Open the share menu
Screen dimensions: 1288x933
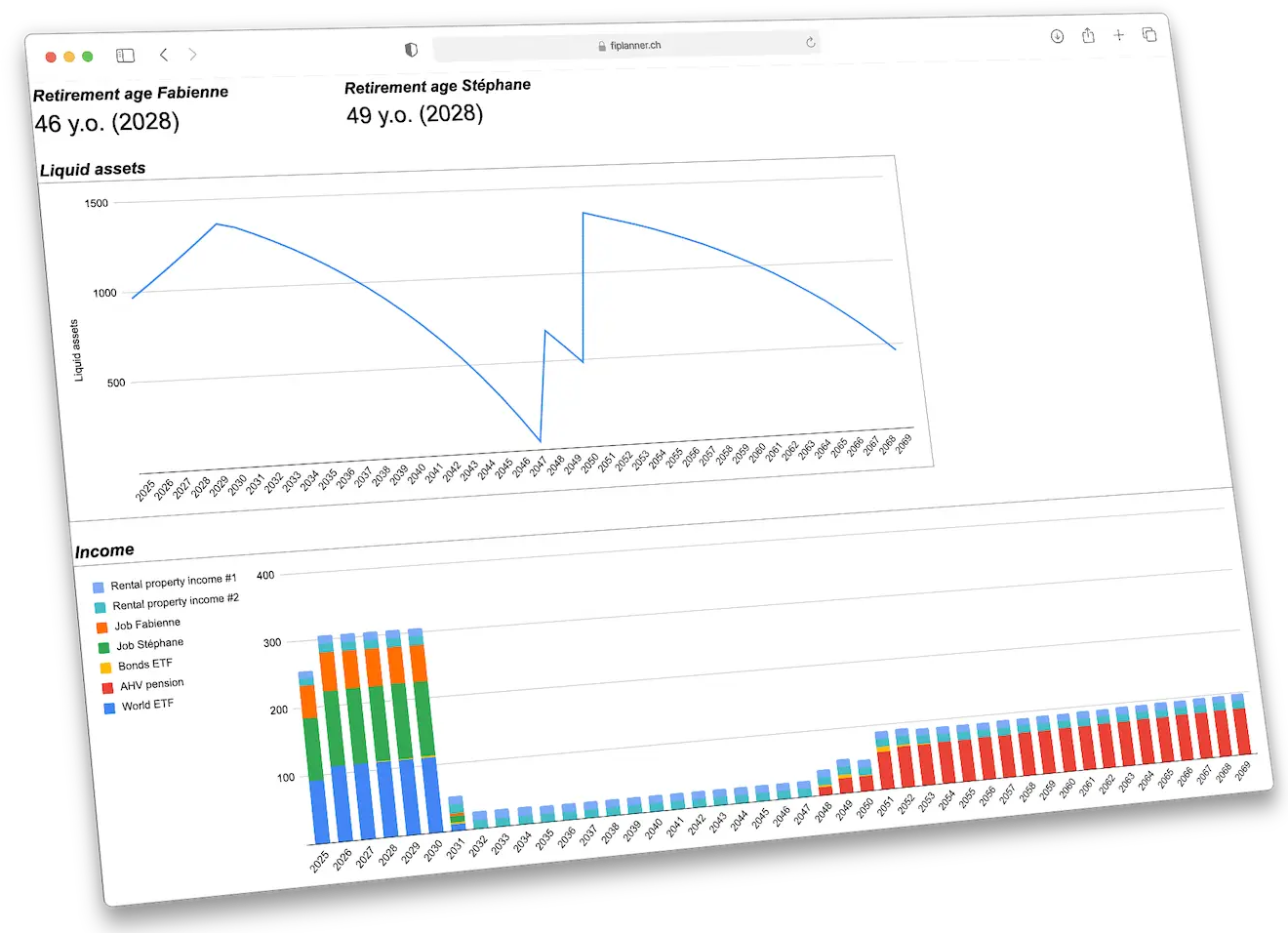coord(1088,35)
